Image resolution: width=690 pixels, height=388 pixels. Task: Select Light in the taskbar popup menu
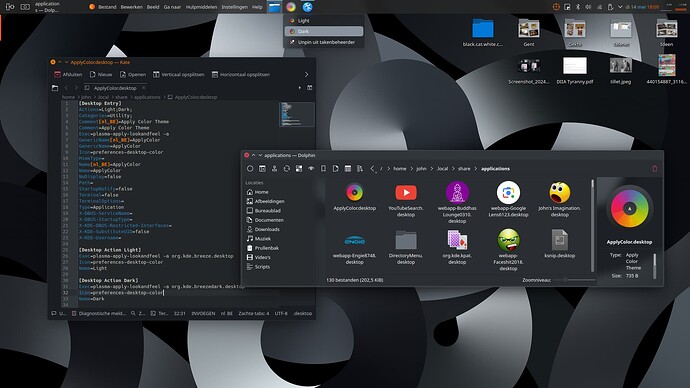[324, 21]
